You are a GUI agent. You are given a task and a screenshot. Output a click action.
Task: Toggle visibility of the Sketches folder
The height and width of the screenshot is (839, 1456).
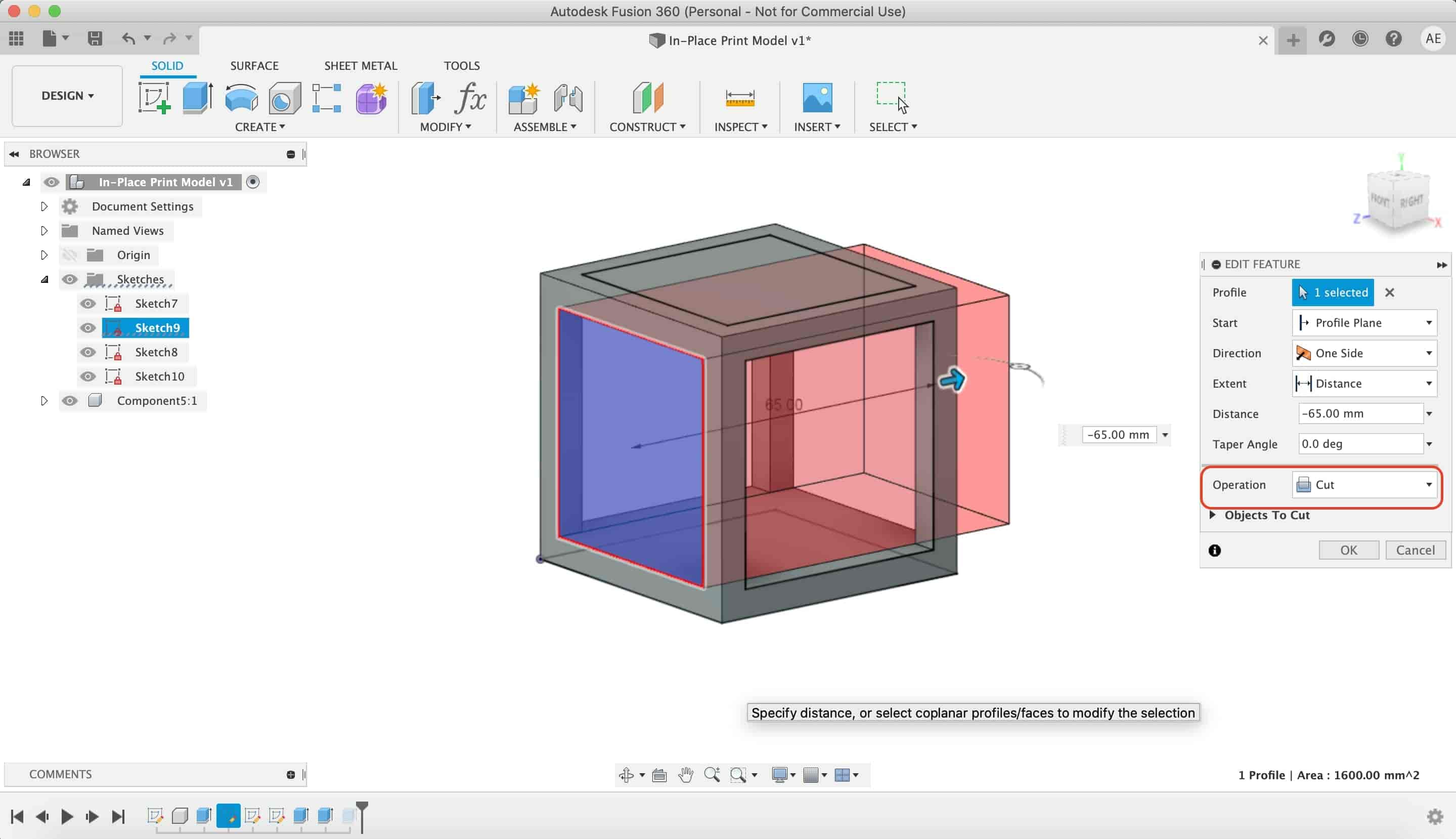[70, 279]
